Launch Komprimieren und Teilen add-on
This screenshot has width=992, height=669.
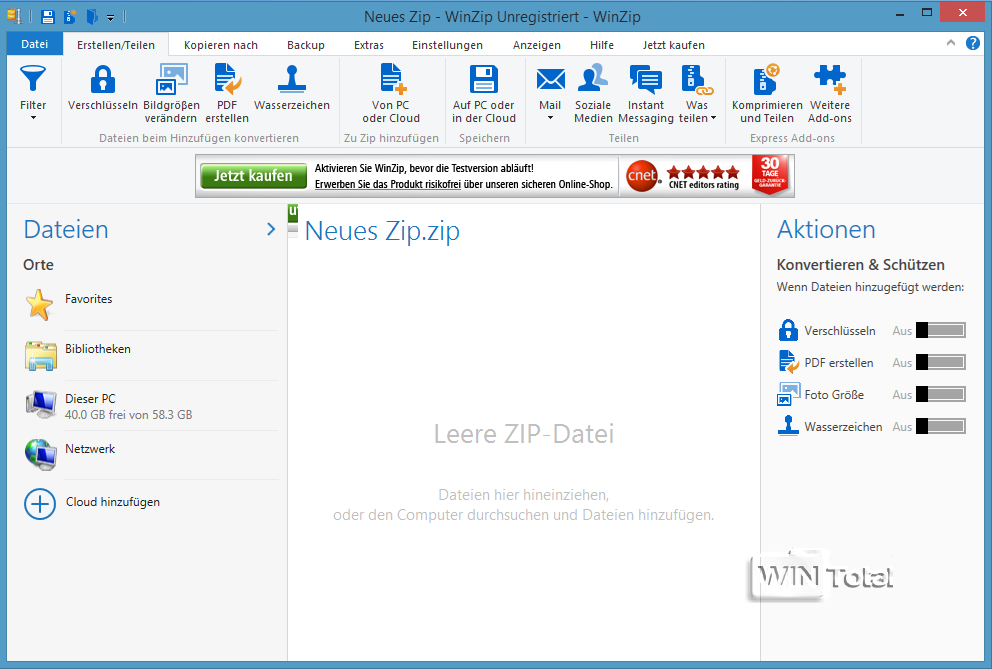coord(767,93)
